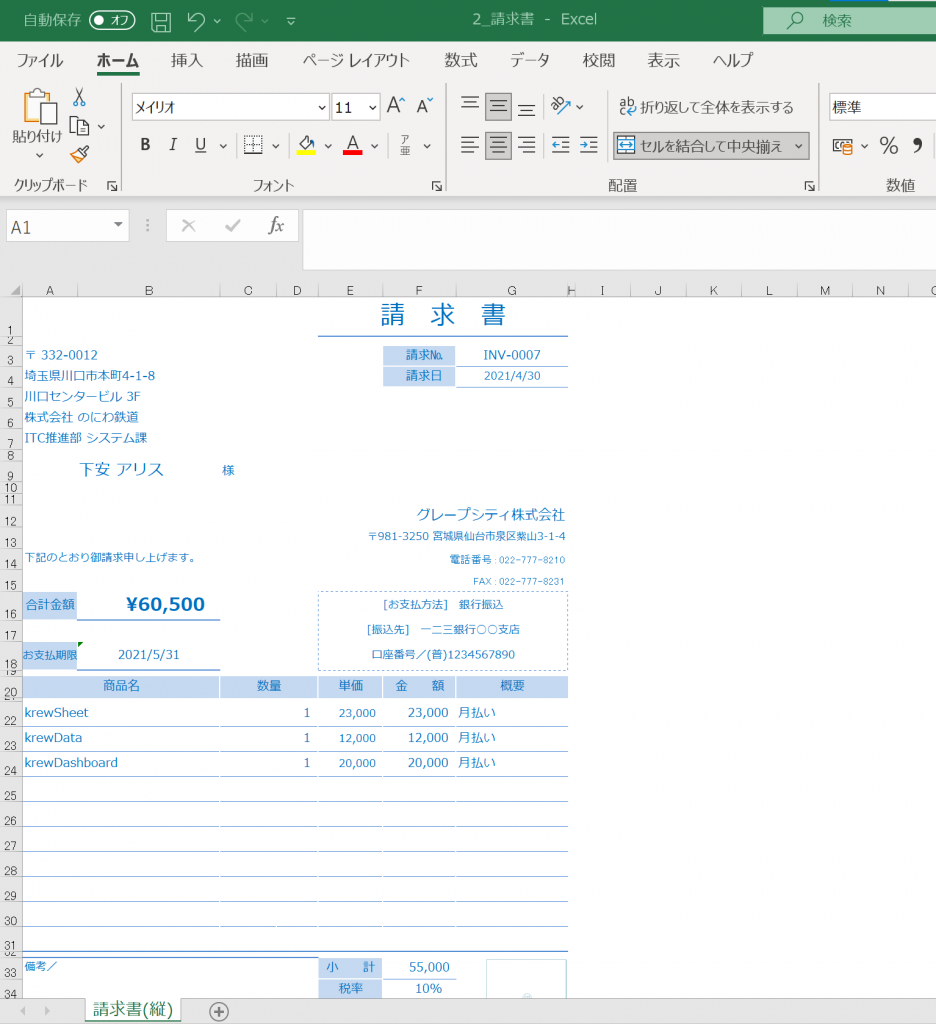Image resolution: width=936 pixels, height=1024 pixels.
Task: Select the Format Painter brush icon
Action: 79,153
